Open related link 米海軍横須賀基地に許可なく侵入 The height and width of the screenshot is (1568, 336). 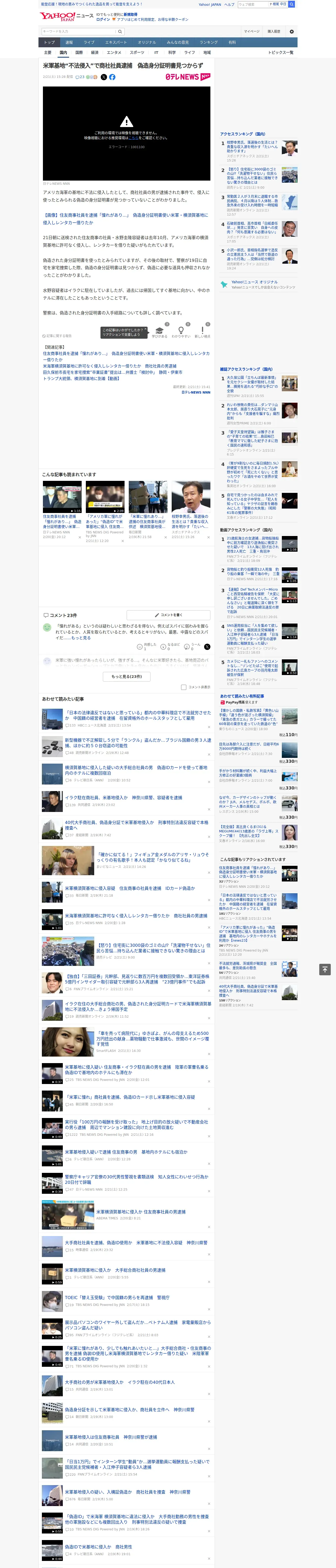110,366
